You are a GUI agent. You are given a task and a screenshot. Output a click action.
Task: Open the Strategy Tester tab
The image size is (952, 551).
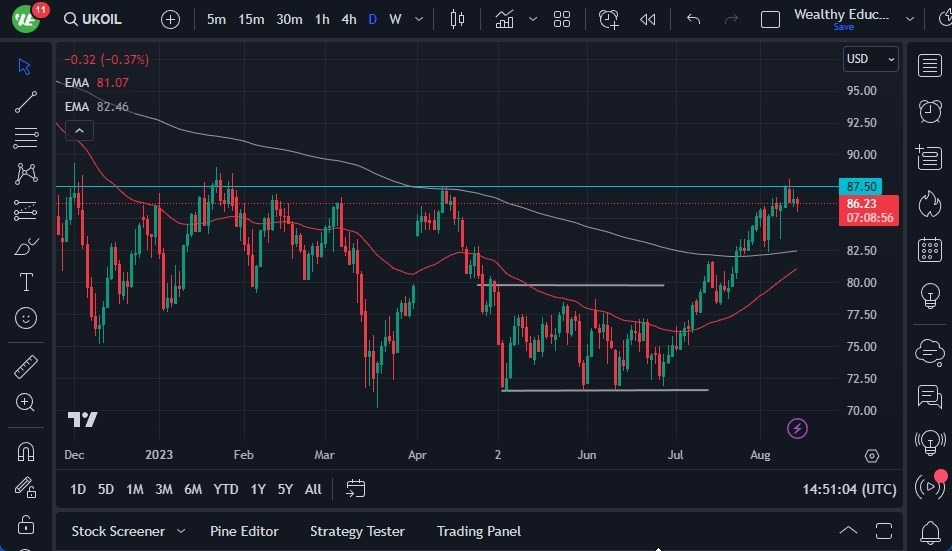click(357, 531)
